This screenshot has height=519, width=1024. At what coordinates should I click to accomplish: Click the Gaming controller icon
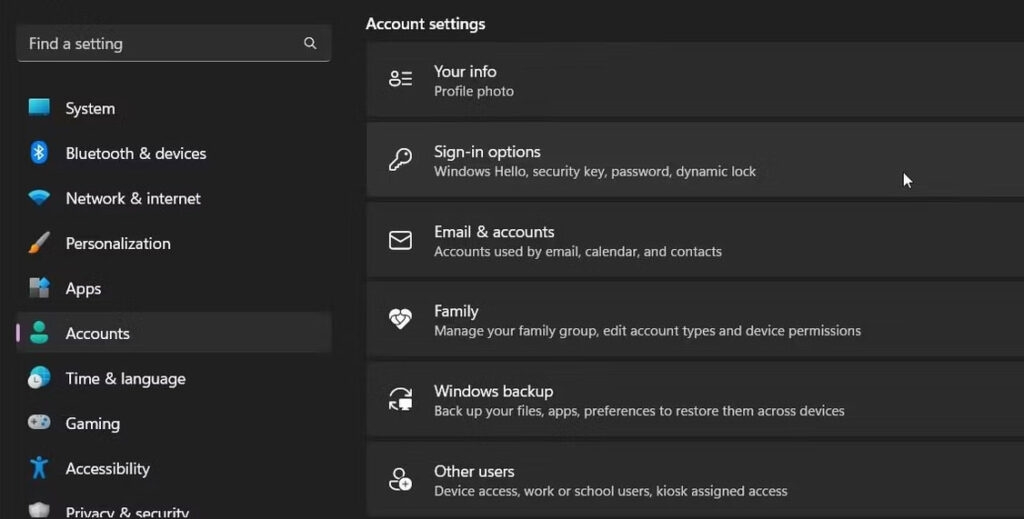click(39, 422)
